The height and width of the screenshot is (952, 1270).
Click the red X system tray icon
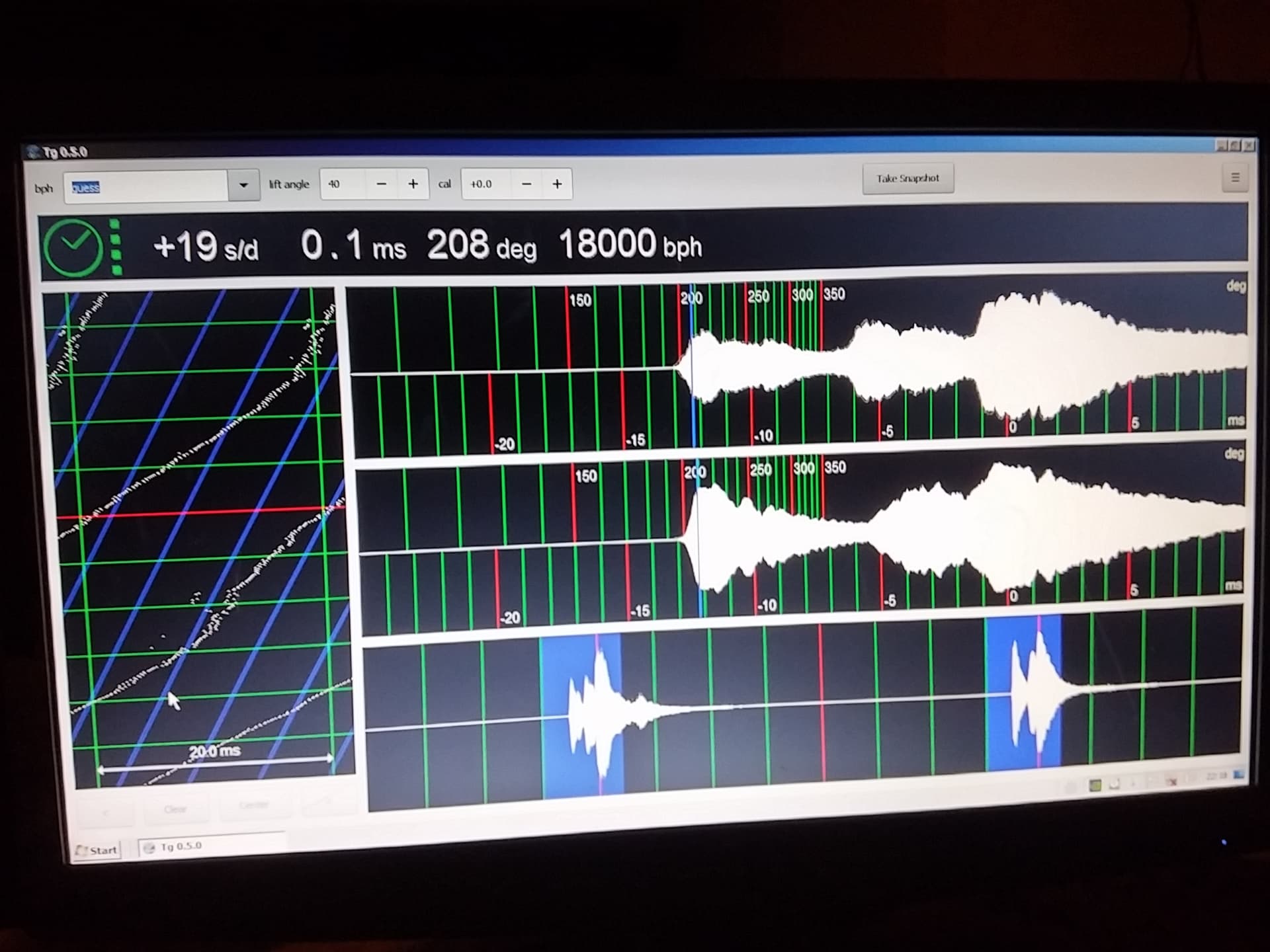click(x=1171, y=781)
